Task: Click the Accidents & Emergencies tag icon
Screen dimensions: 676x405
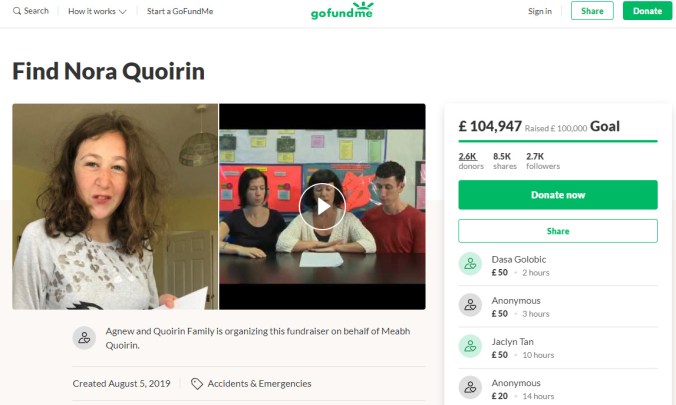Action: pyautogui.click(x=197, y=384)
